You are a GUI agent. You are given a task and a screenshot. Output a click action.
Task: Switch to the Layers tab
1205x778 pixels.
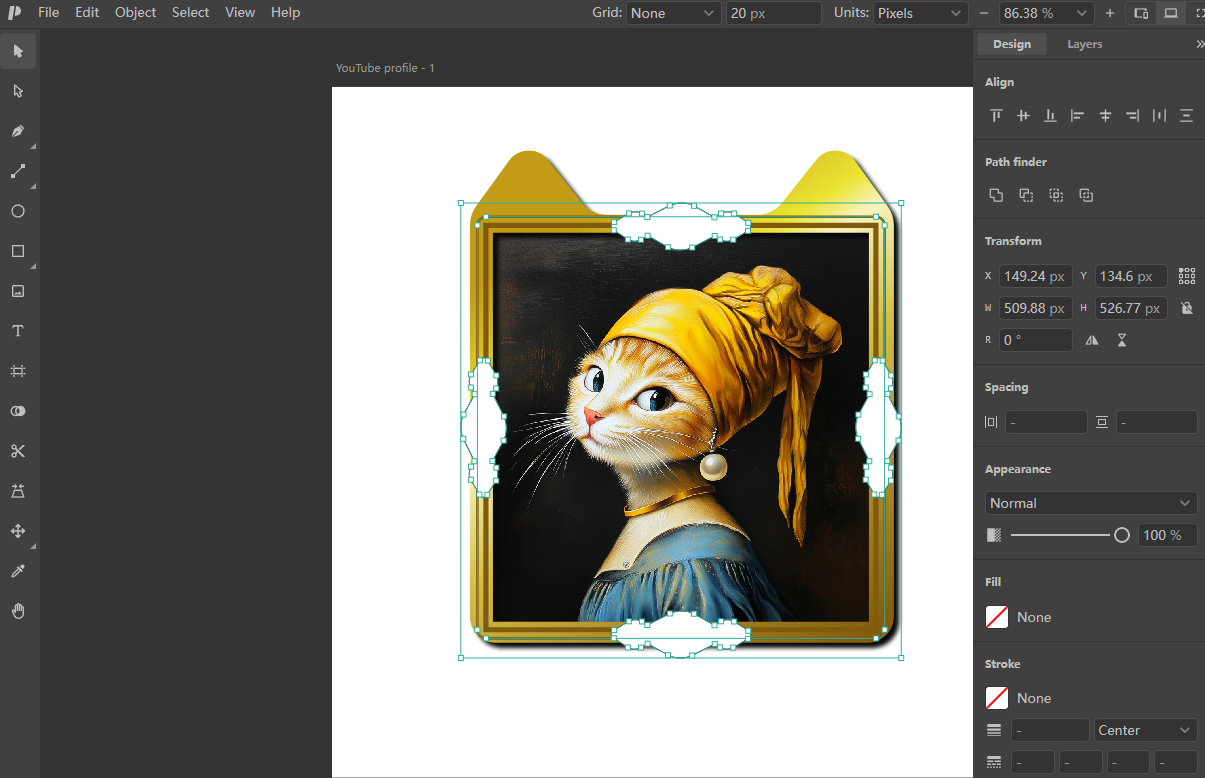click(1084, 44)
